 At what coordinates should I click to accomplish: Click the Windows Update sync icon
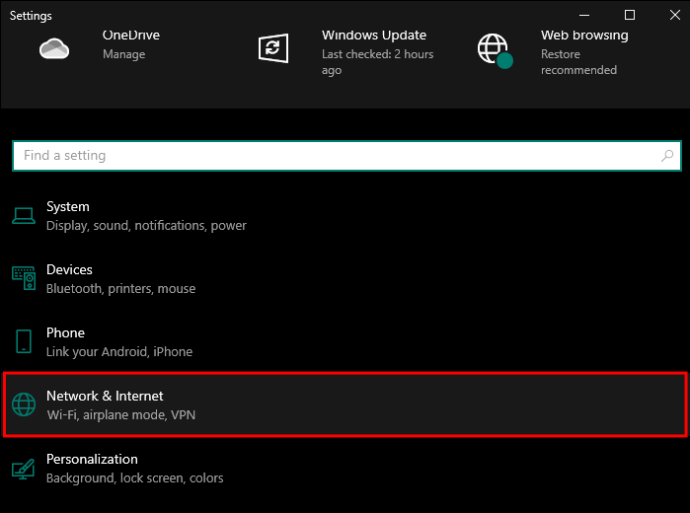273,48
